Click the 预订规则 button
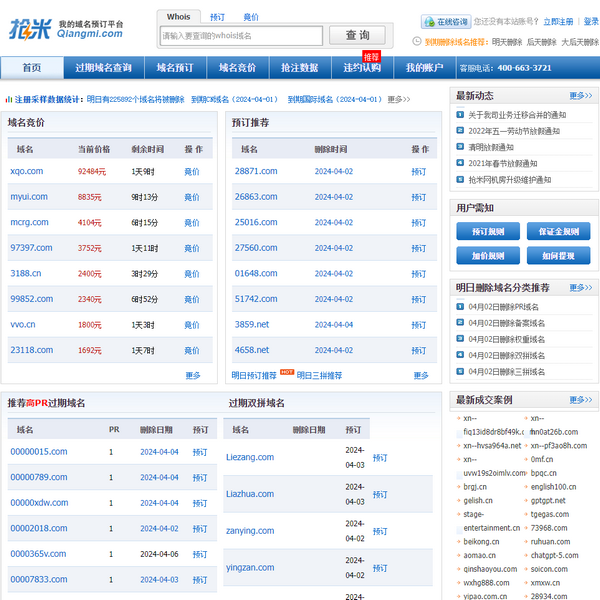600x600 pixels. (488, 232)
